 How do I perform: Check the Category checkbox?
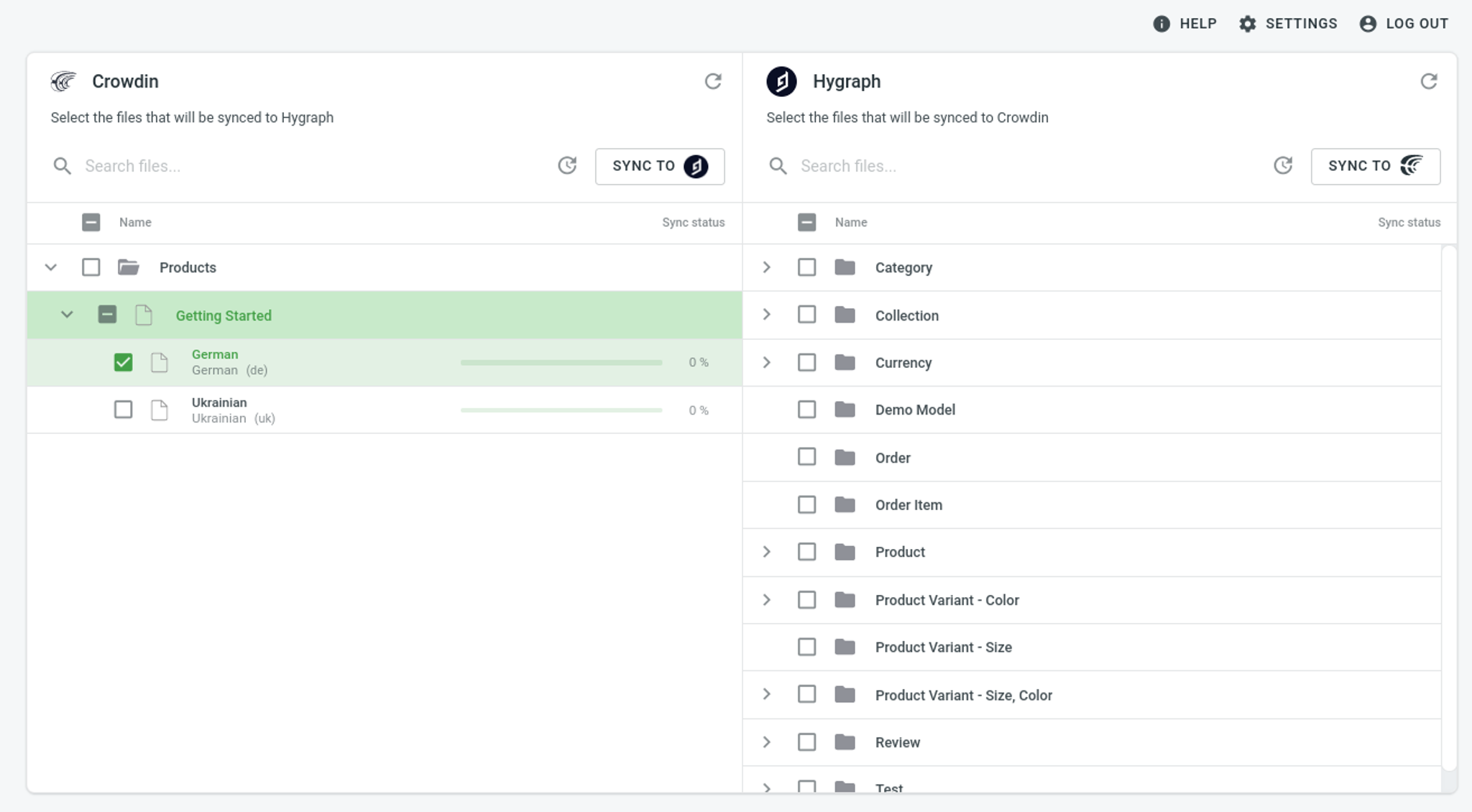tap(806, 267)
